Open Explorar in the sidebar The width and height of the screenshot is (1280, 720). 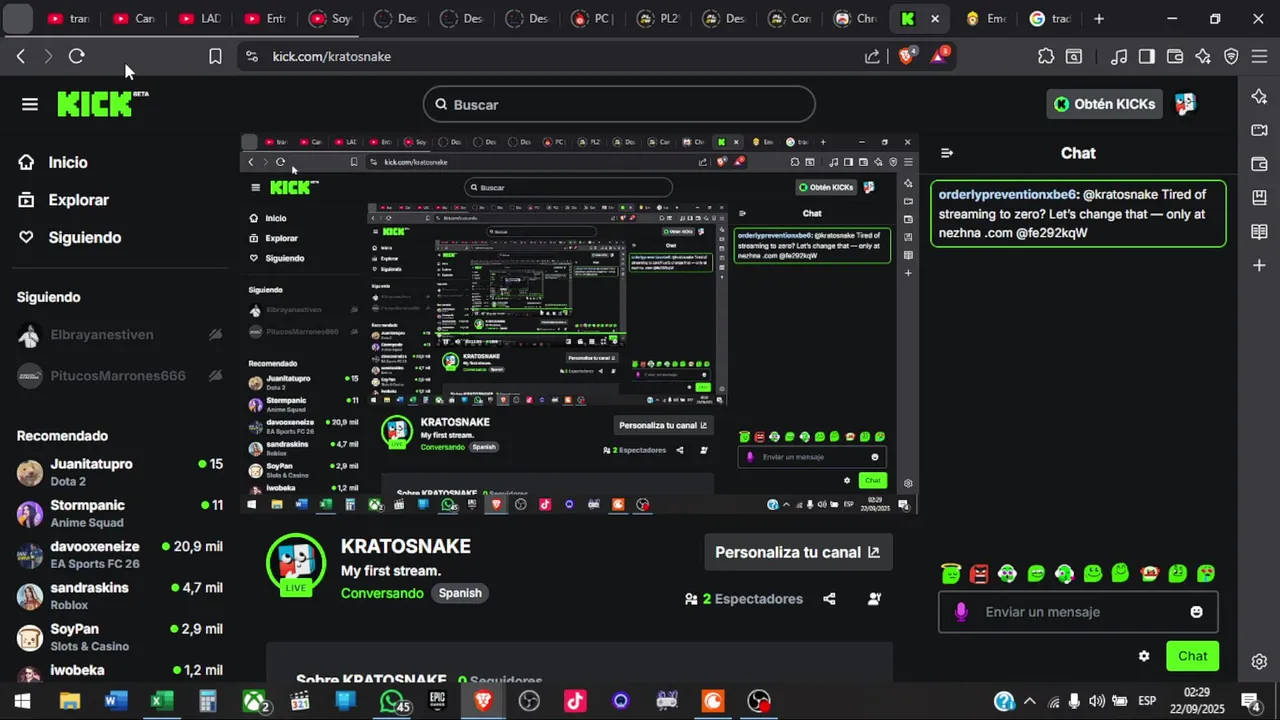(x=64, y=200)
